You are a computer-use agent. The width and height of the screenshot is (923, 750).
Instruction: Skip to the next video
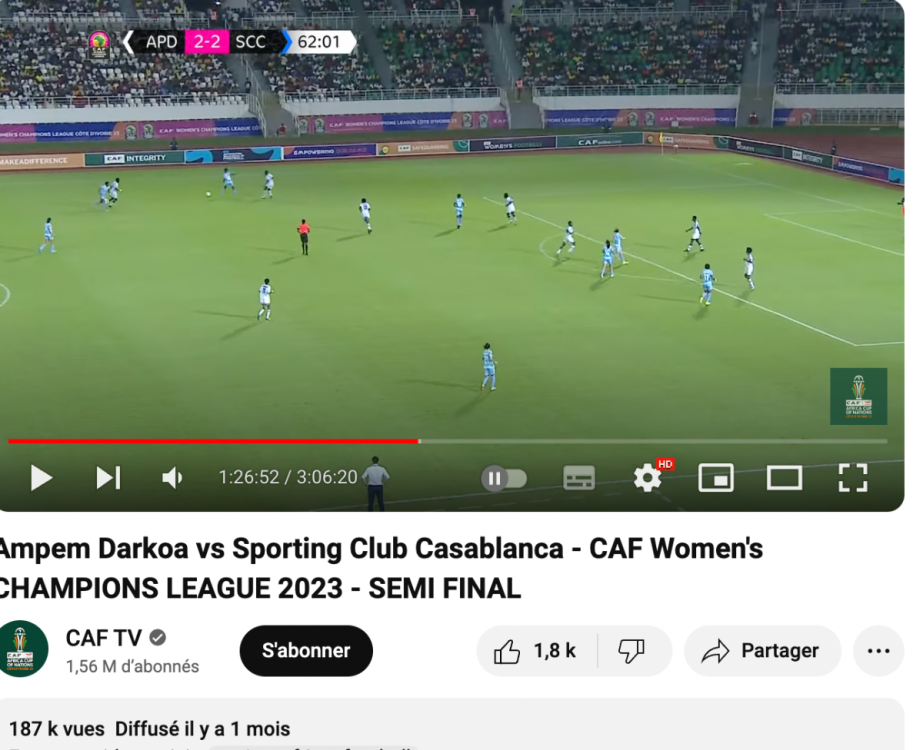(x=108, y=477)
